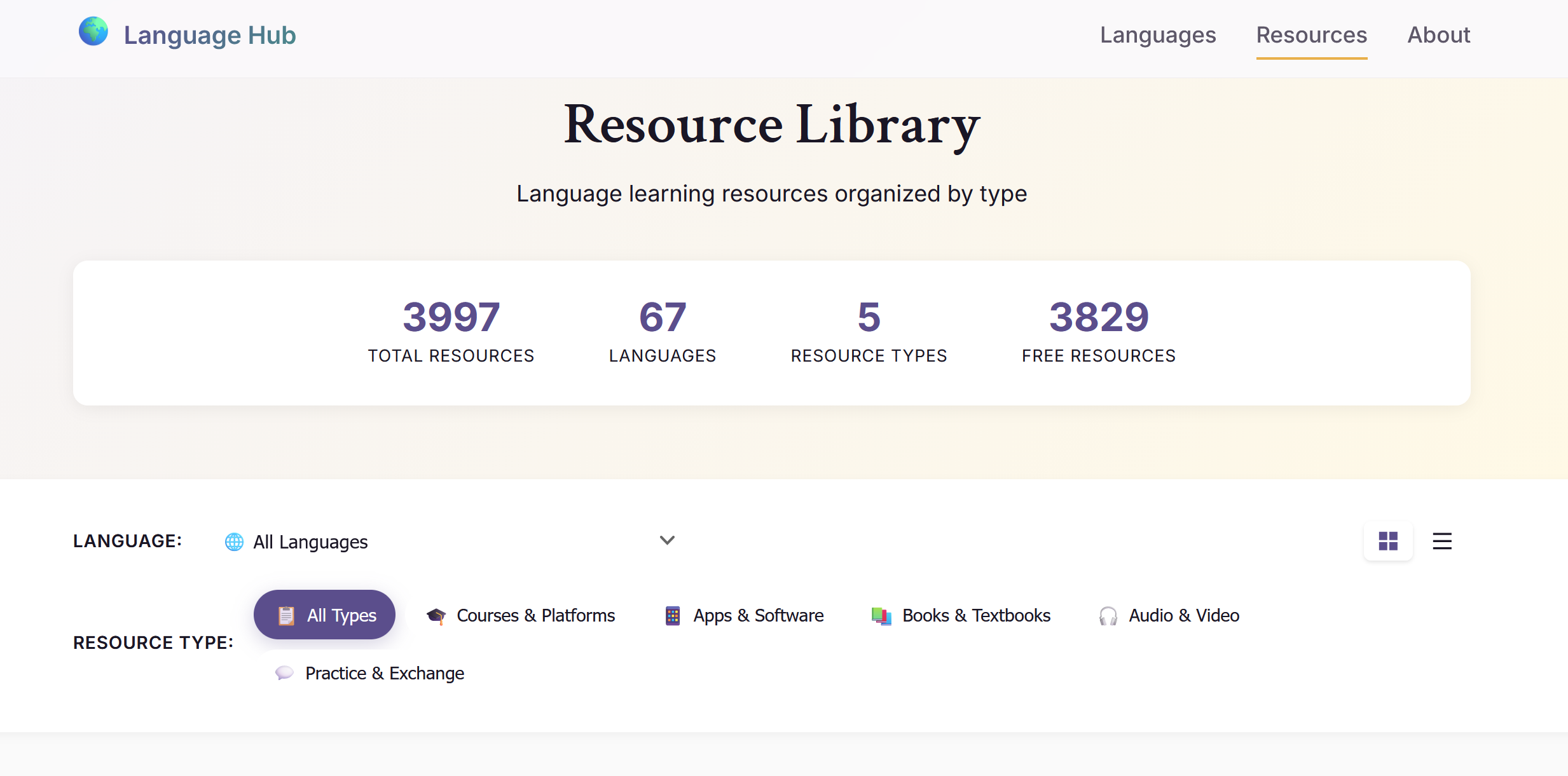The image size is (1568, 776).
Task: Go to the About page
Action: pyautogui.click(x=1439, y=35)
